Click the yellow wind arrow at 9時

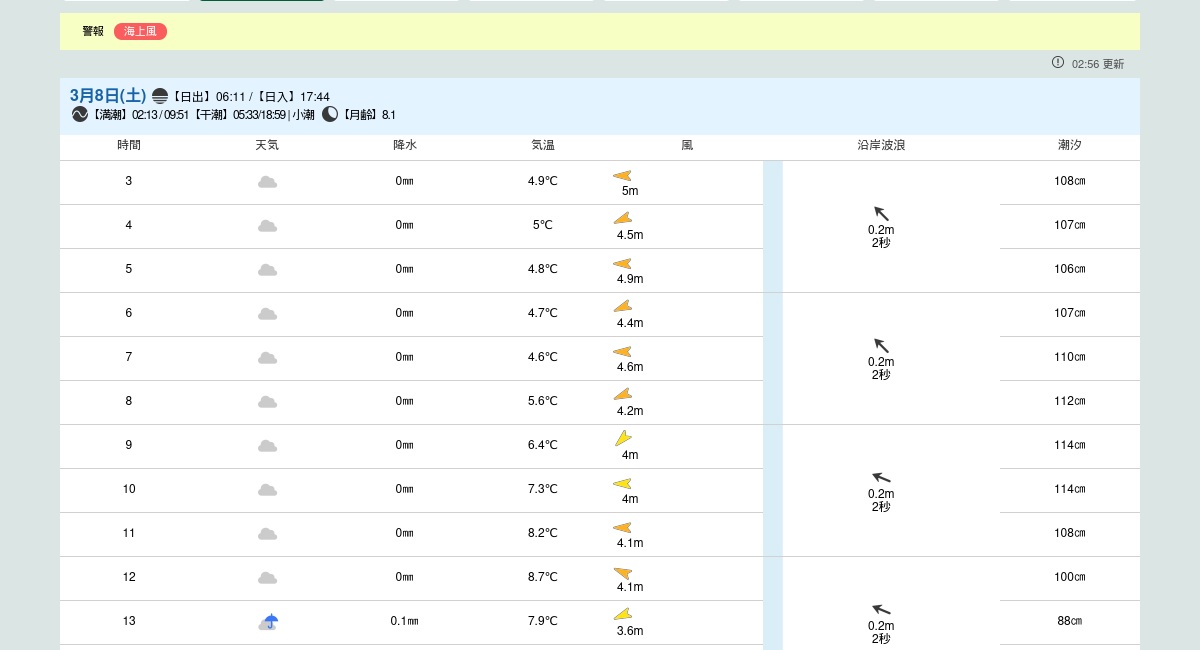coord(622,438)
